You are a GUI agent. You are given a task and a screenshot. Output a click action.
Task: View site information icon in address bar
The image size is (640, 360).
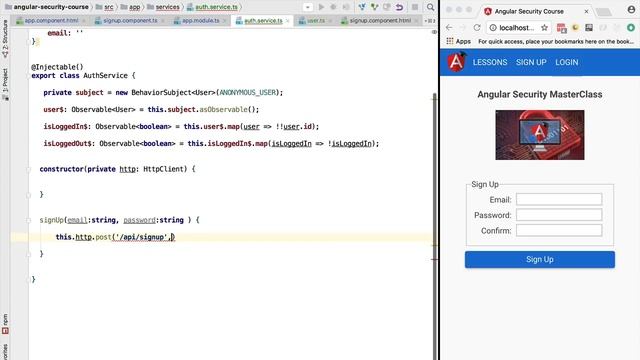point(493,28)
